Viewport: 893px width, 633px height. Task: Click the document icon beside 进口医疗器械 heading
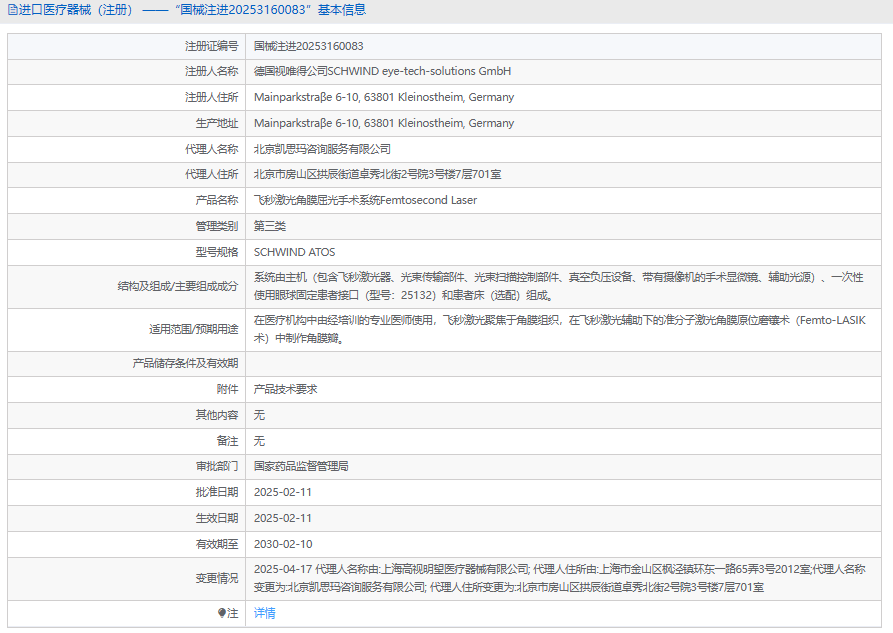(x=12, y=10)
